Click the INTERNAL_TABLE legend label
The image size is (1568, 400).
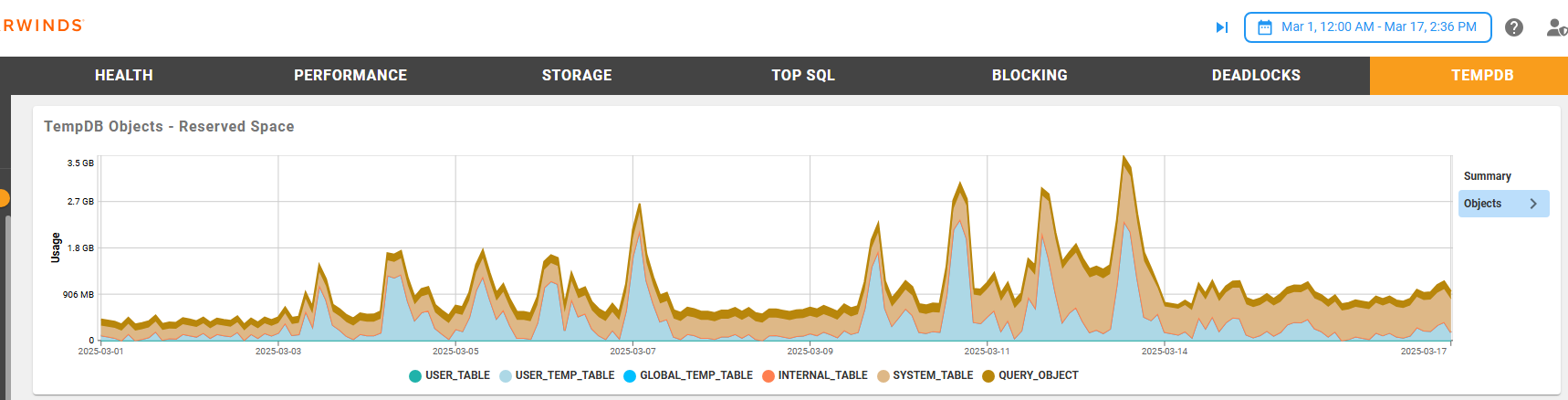[823, 375]
